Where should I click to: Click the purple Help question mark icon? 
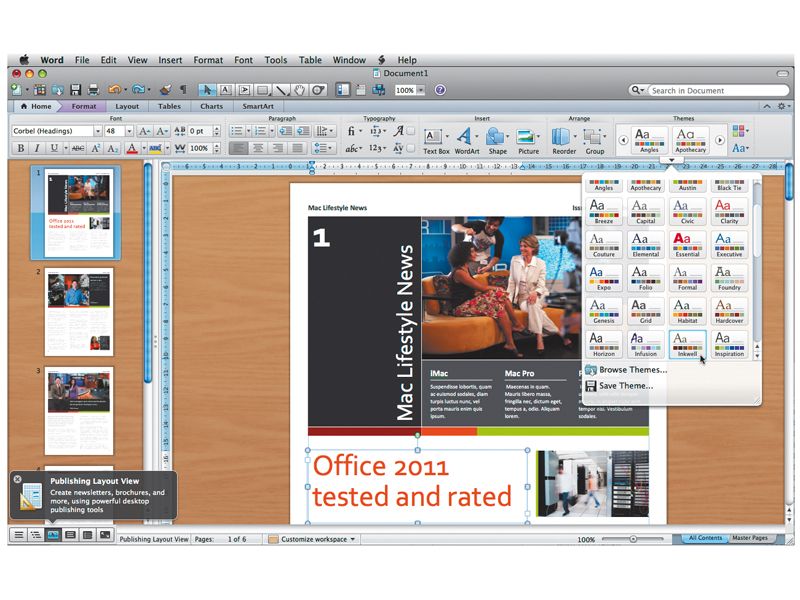point(440,90)
